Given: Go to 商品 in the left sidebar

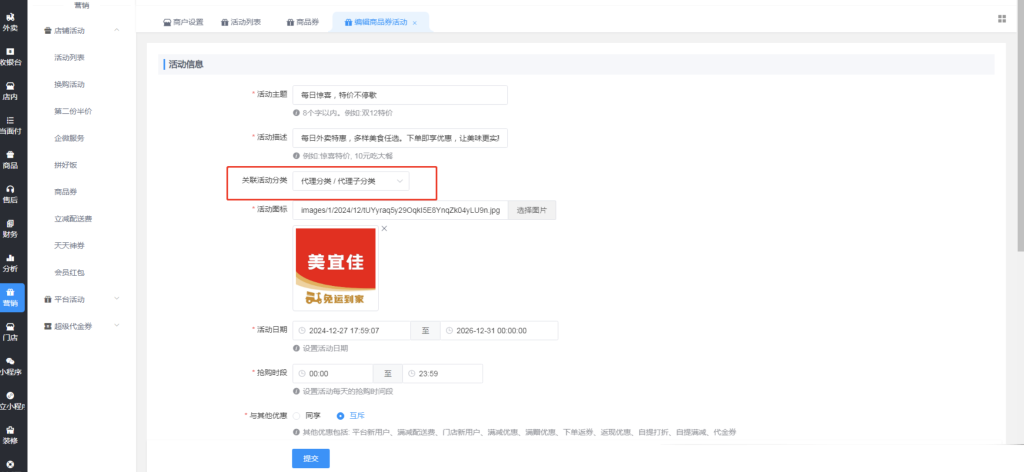Looking at the screenshot, I should [10, 159].
